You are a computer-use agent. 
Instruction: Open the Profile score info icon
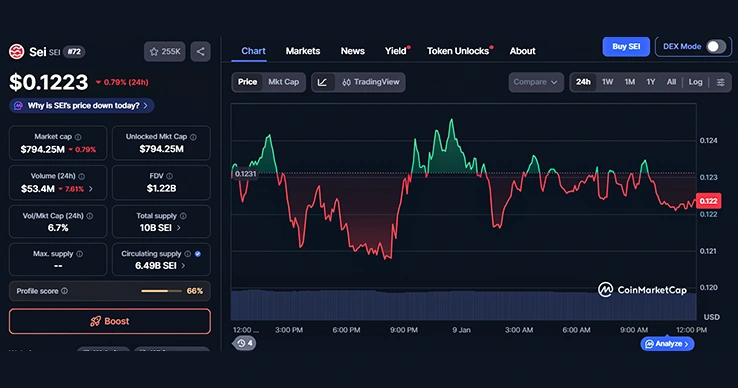pos(64,291)
